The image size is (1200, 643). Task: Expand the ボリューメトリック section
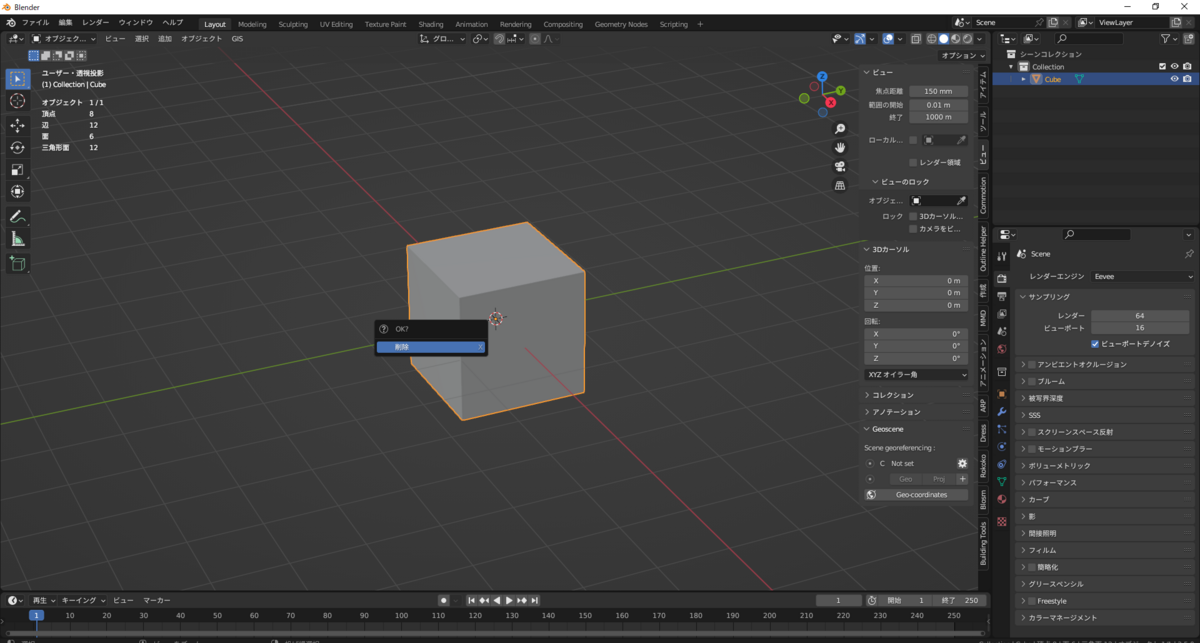(x=1058, y=466)
